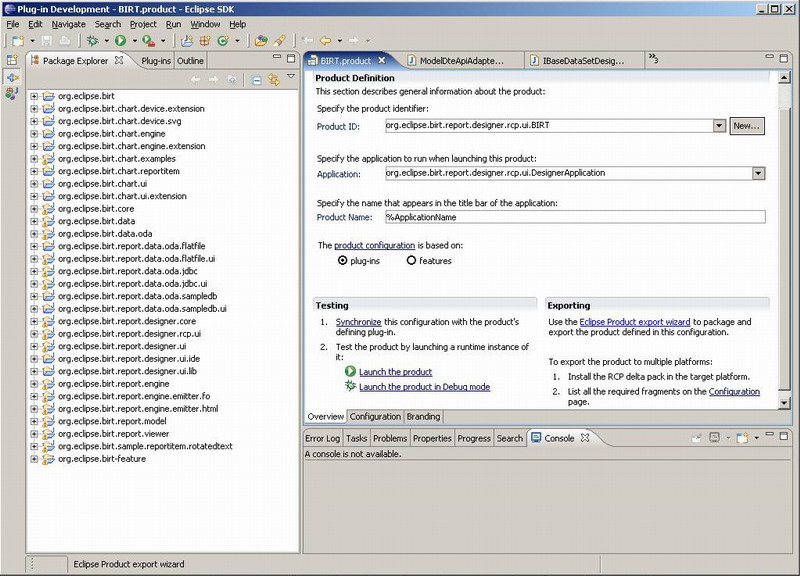Click green Launch the product icon

[350, 371]
